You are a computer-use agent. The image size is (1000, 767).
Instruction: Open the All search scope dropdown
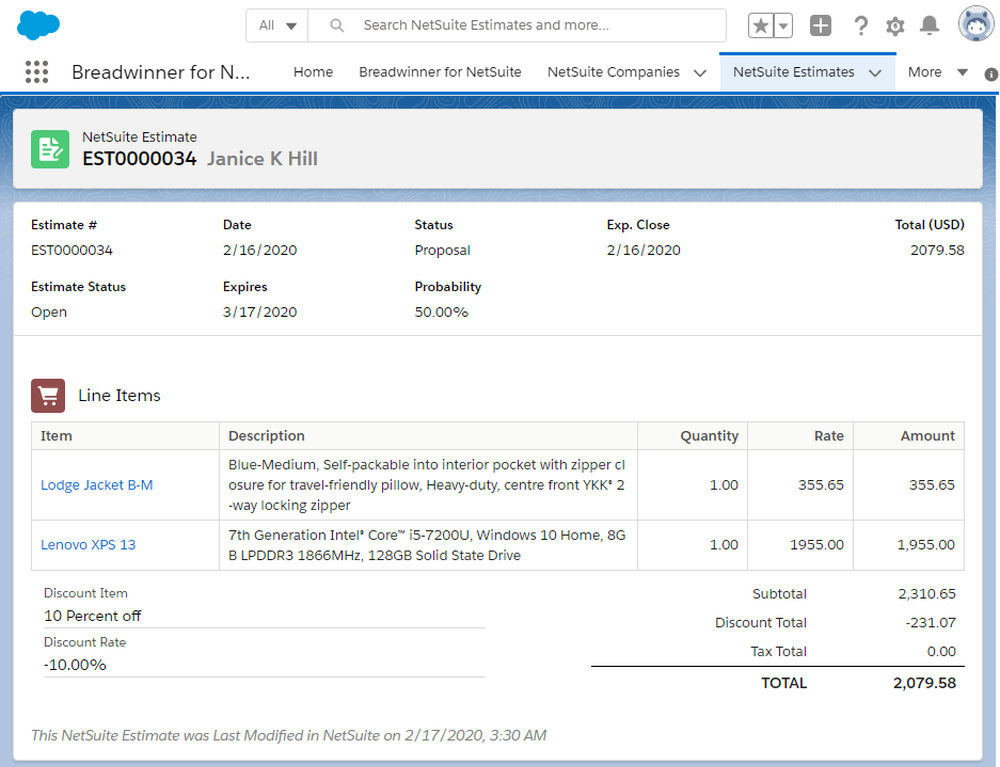[277, 26]
